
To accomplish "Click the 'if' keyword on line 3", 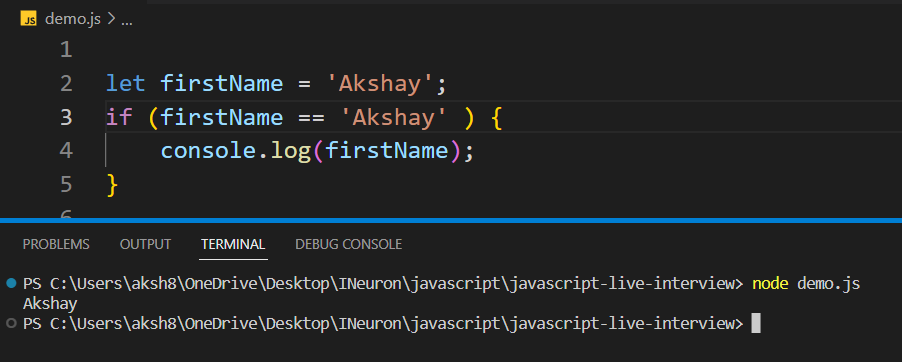I will (119, 117).
